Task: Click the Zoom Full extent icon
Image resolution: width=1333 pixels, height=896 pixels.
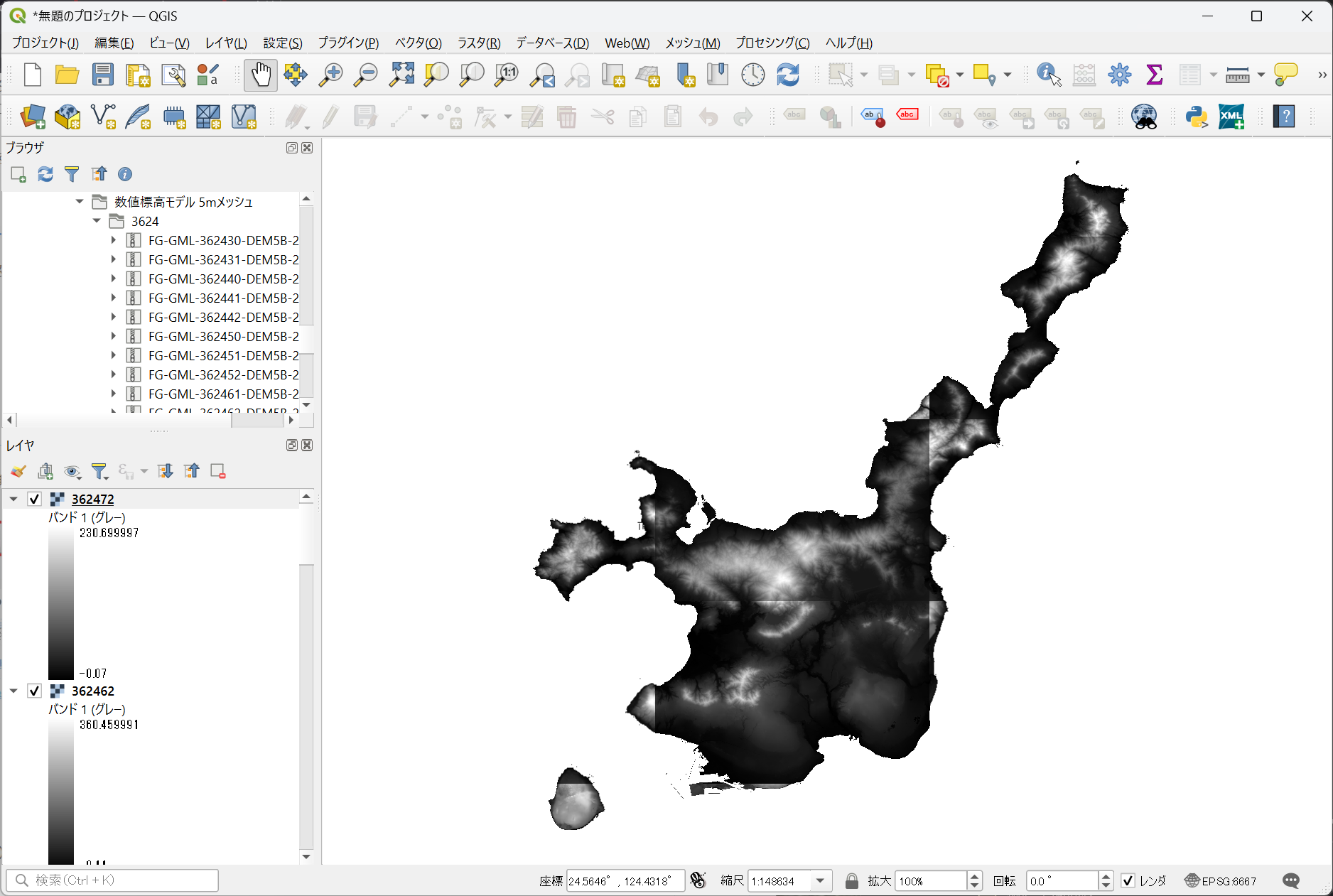Action: [x=401, y=75]
